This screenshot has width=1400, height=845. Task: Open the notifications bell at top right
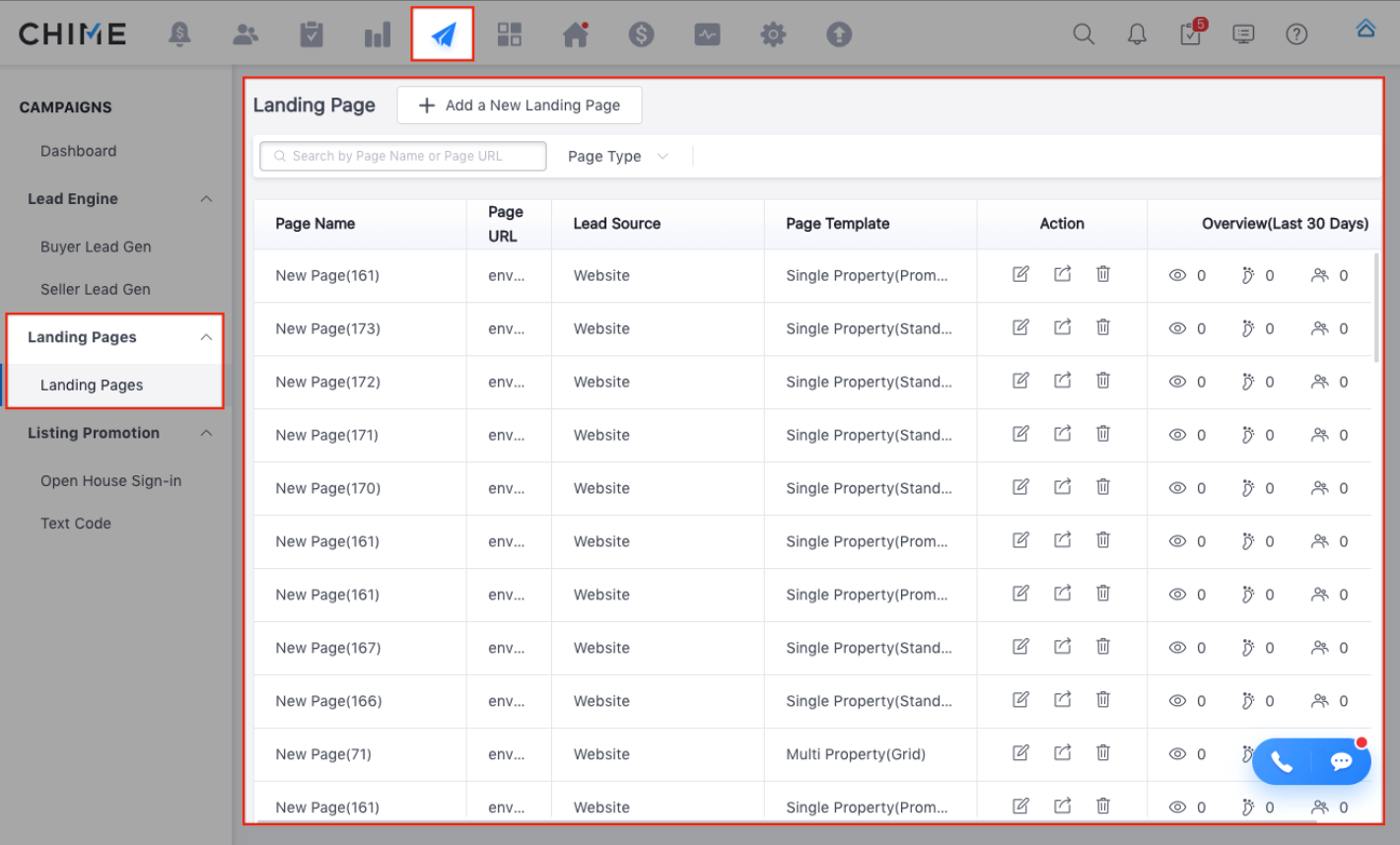click(1137, 35)
